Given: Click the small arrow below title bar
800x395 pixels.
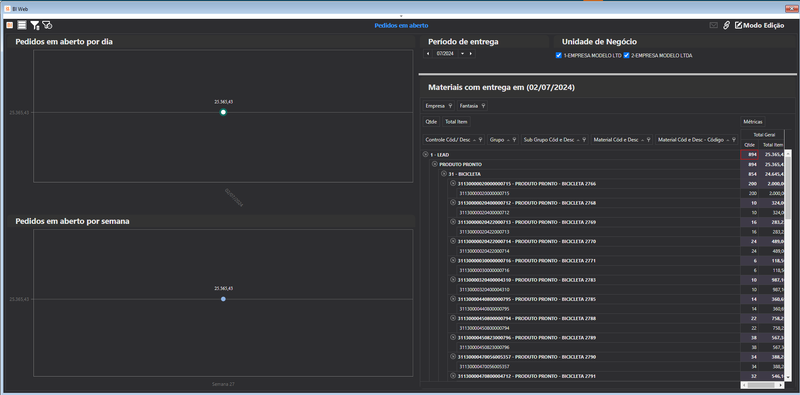Looking at the screenshot, I should [401, 16].
